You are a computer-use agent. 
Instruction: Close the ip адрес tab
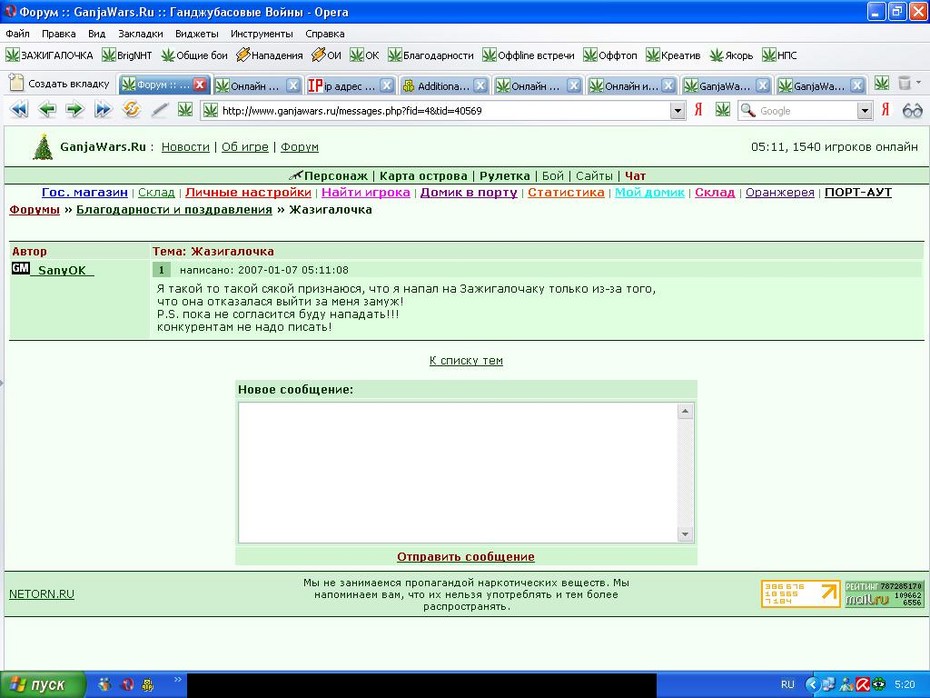(387, 86)
